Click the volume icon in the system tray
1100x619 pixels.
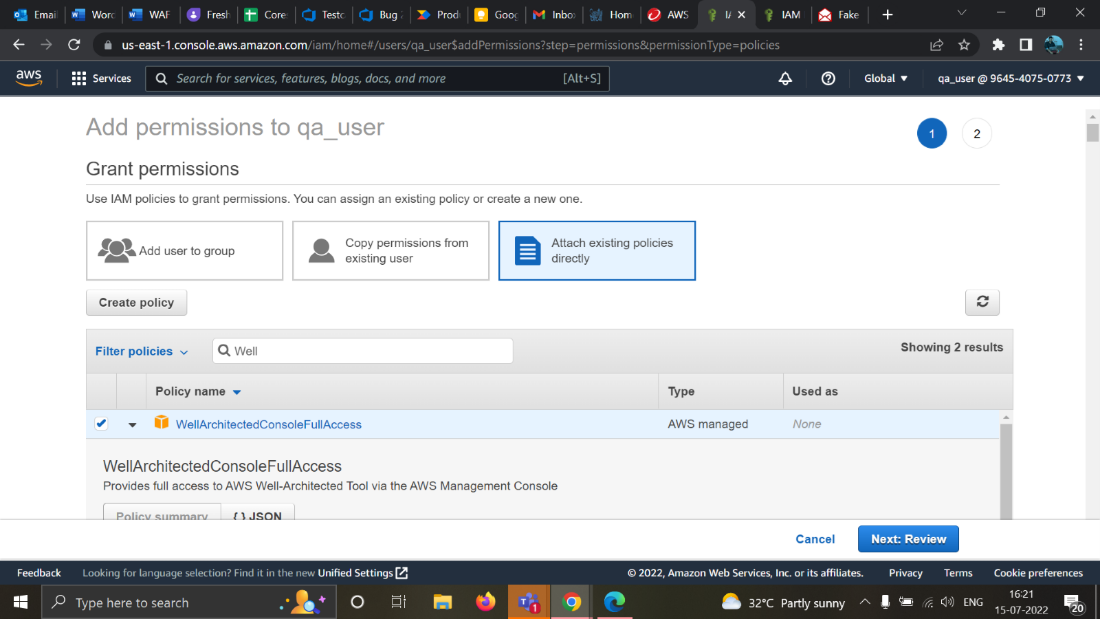click(x=947, y=602)
